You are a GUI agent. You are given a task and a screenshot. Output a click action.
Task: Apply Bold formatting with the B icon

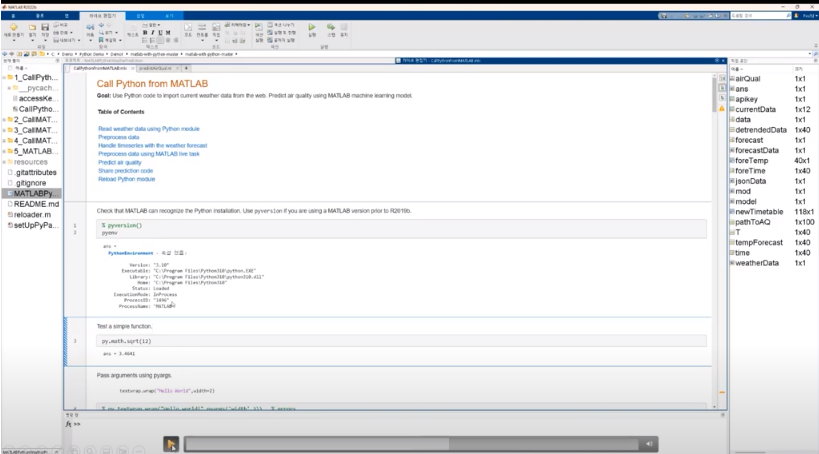tap(145, 33)
